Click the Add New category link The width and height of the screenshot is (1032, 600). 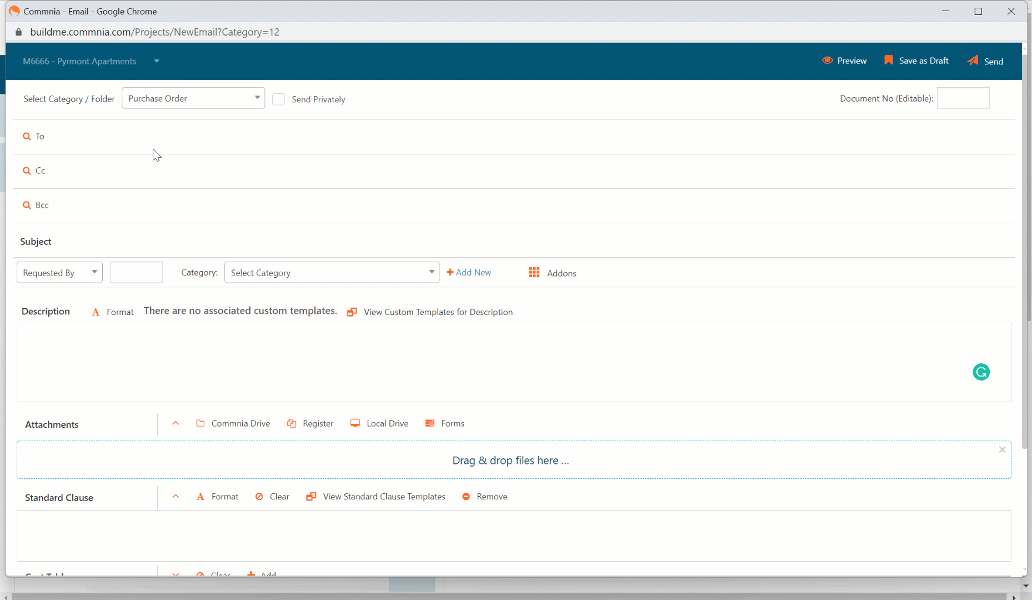(x=473, y=272)
